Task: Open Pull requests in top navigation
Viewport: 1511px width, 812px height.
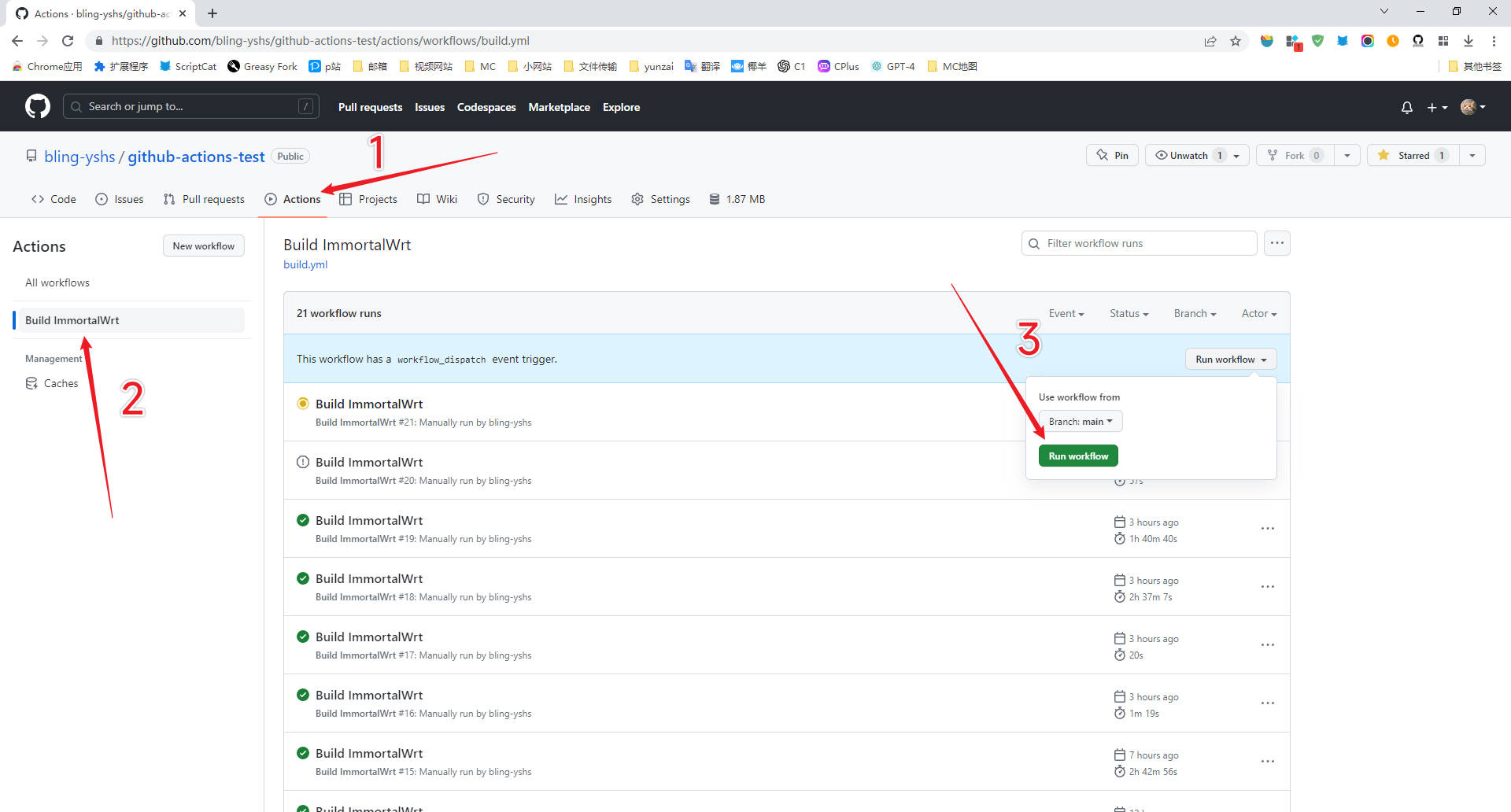Action: point(370,107)
